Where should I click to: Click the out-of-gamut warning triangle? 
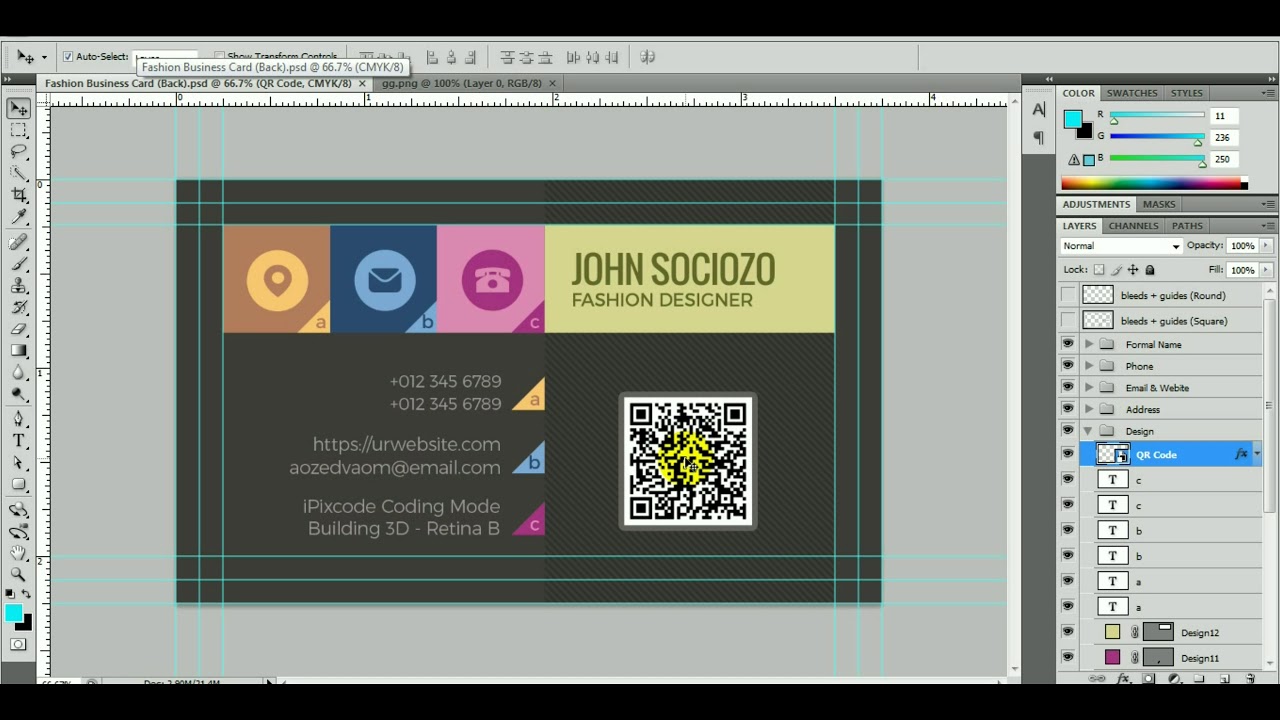(1074, 160)
